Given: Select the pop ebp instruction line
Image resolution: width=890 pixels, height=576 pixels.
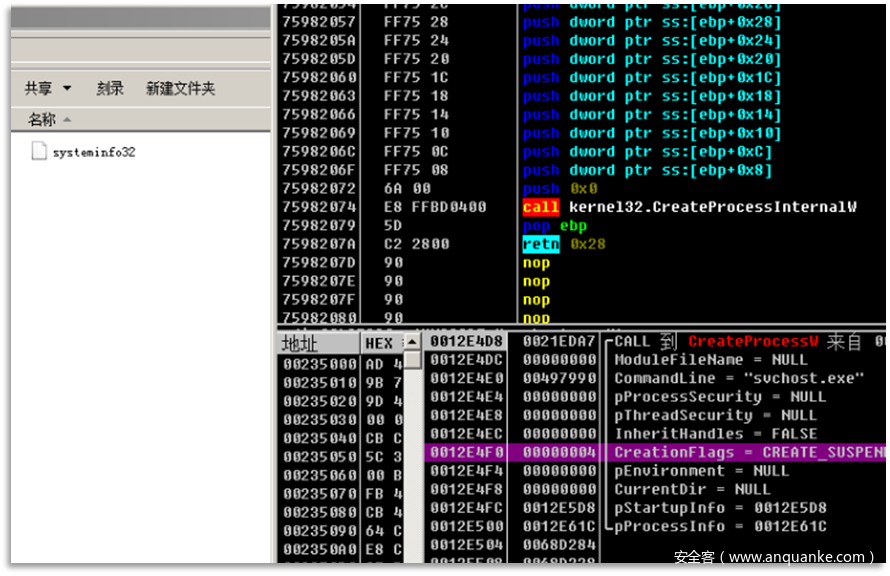Looking at the screenshot, I should pos(554,226).
